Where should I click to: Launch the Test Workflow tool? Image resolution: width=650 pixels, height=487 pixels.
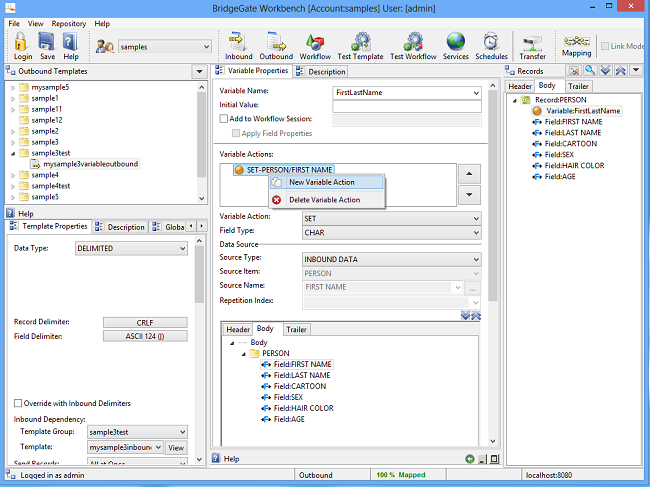click(413, 46)
